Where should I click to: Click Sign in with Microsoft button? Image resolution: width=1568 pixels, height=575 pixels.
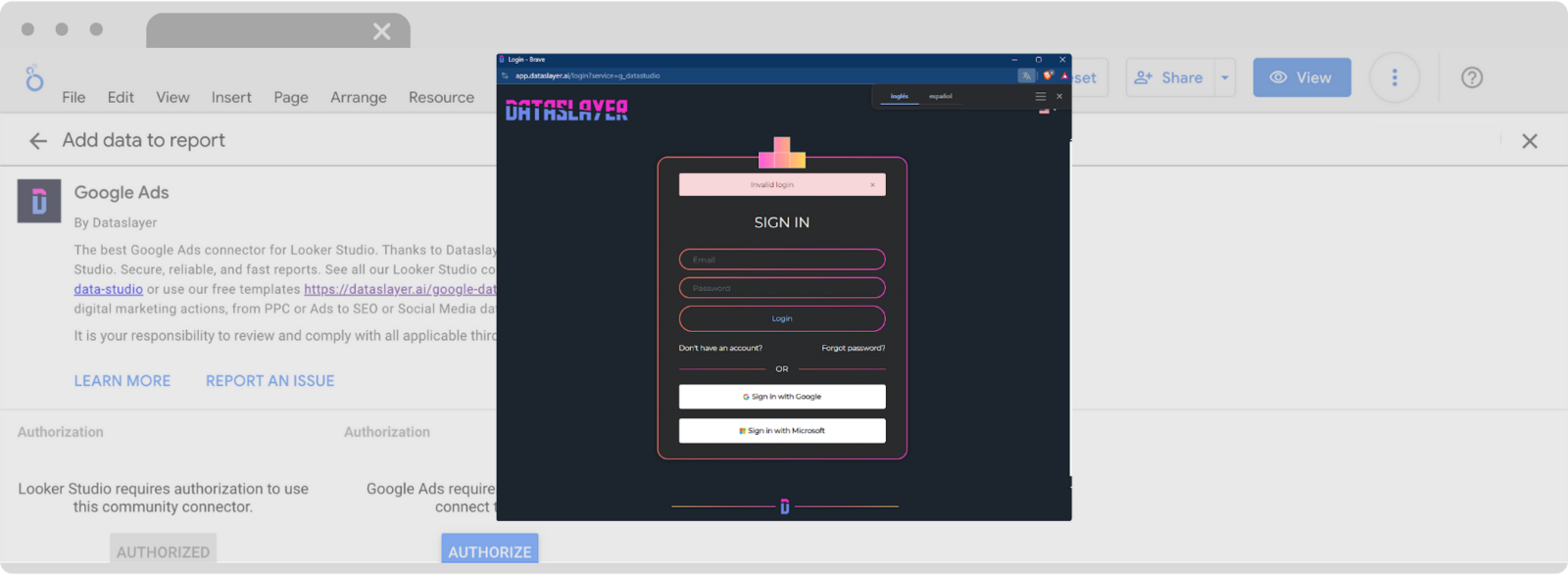[x=782, y=431]
